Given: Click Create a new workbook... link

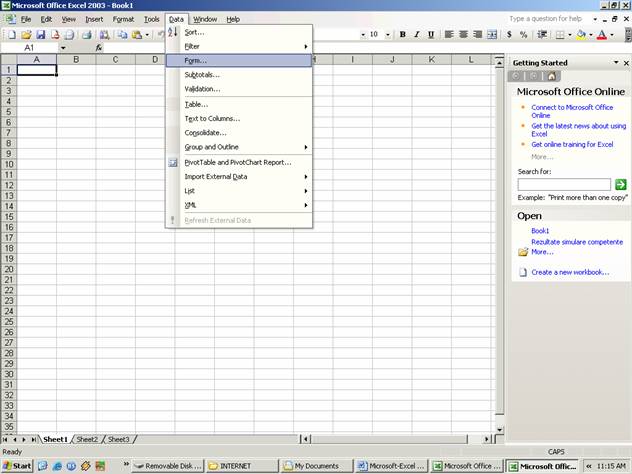Looking at the screenshot, I should click(x=570, y=272).
